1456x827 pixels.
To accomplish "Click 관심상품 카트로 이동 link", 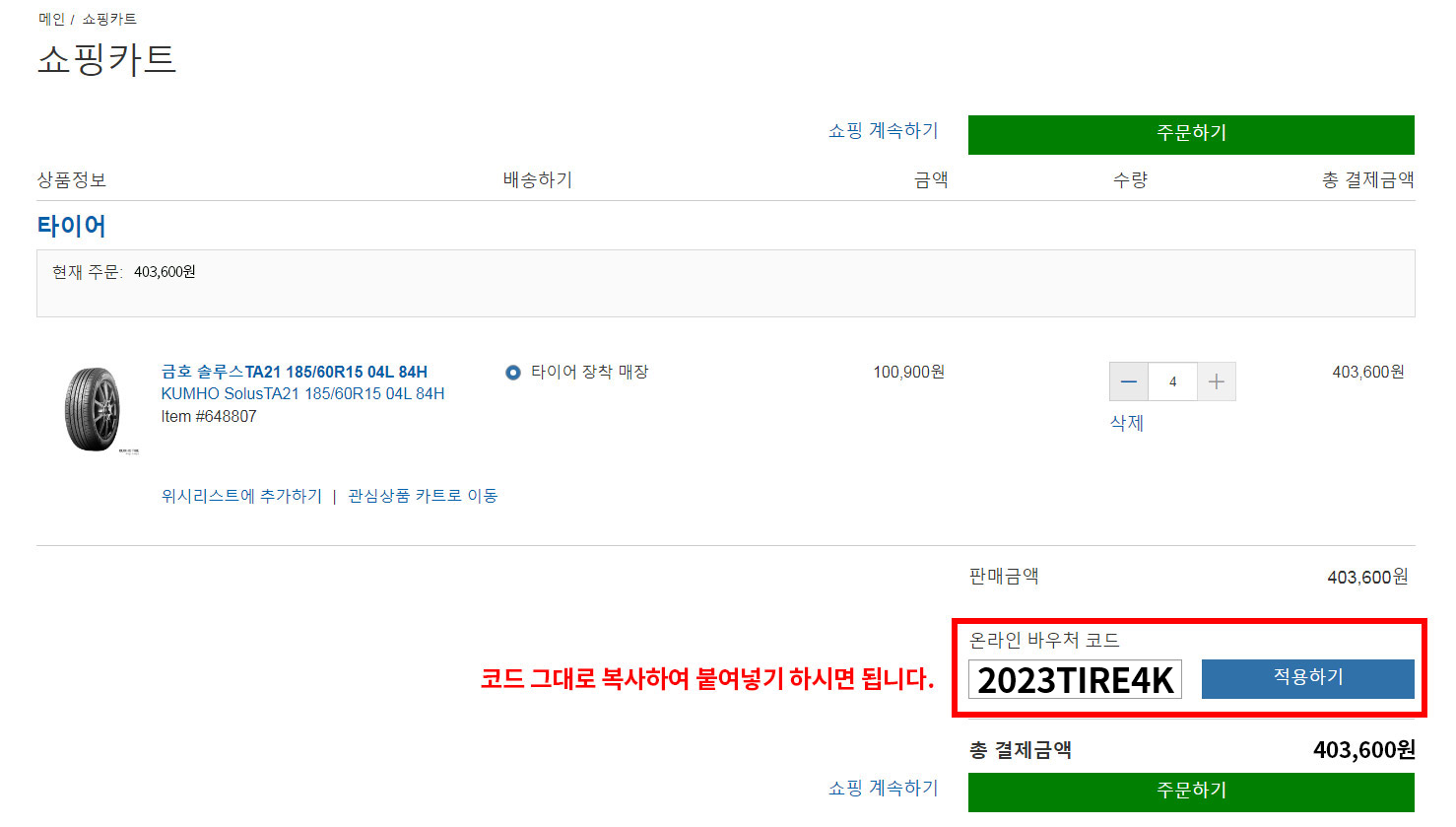I will (x=423, y=496).
